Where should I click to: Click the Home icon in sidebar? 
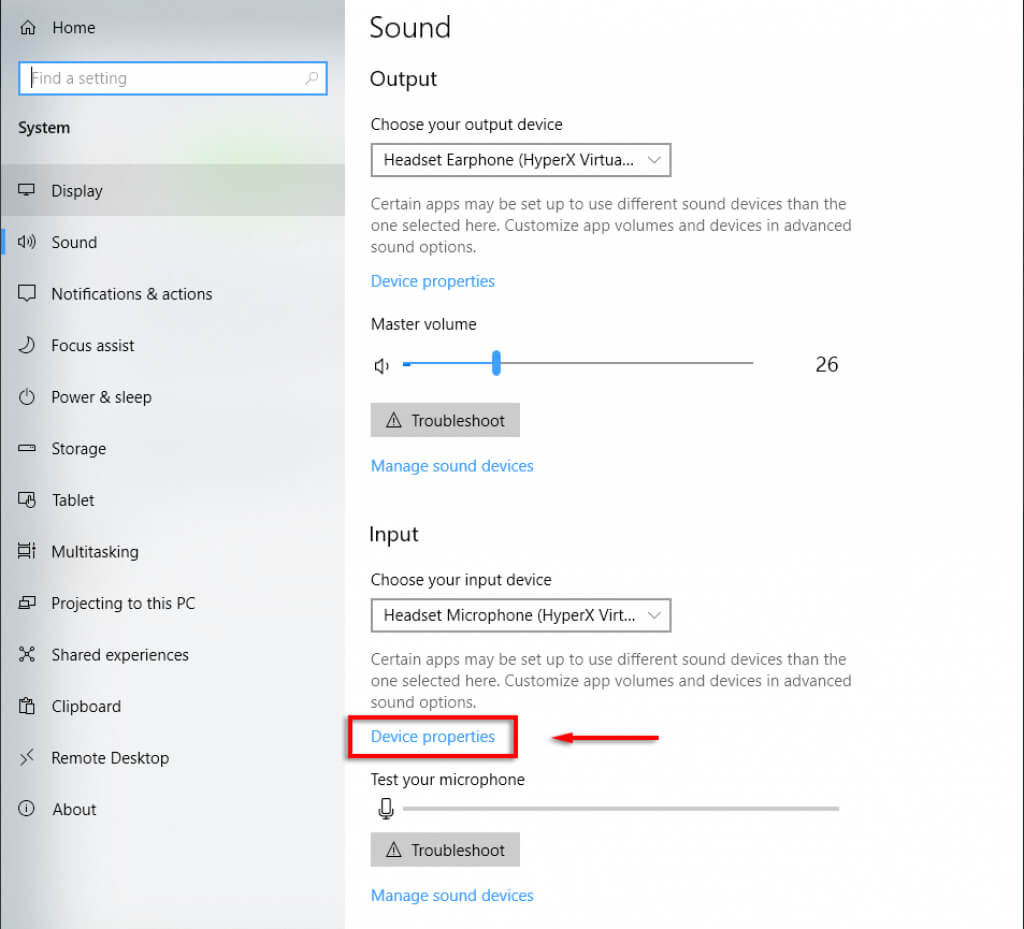tap(27, 28)
